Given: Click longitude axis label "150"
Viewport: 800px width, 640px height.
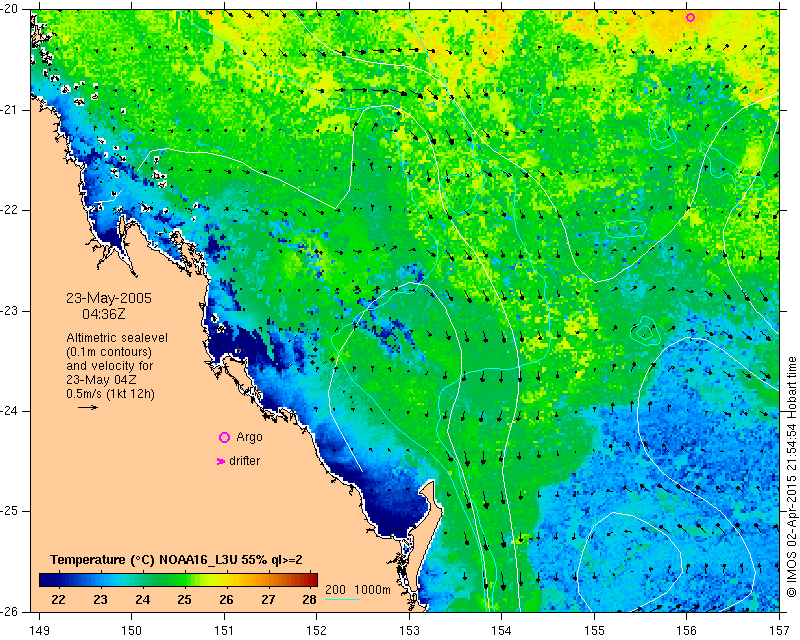Looking at the screenshot, I should (x=132, y=631).
